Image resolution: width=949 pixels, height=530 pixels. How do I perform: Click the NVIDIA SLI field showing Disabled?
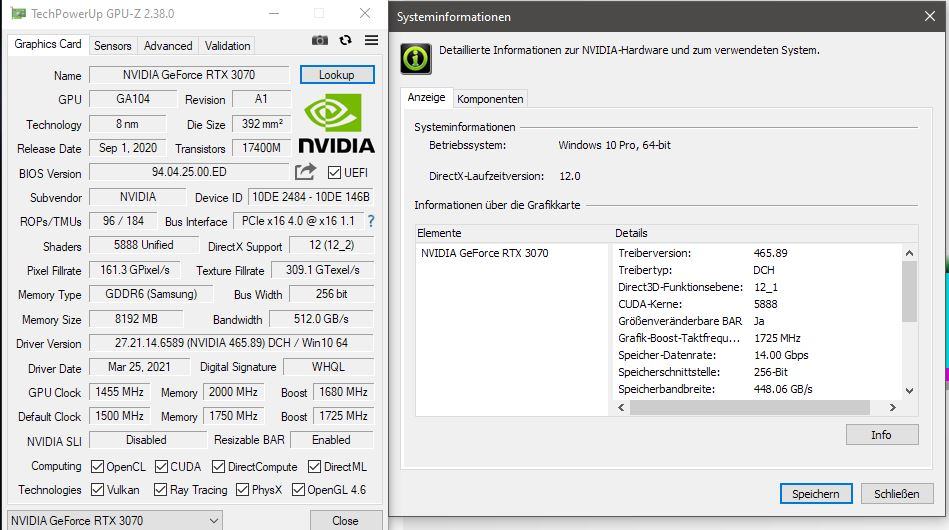pos(147,440)
